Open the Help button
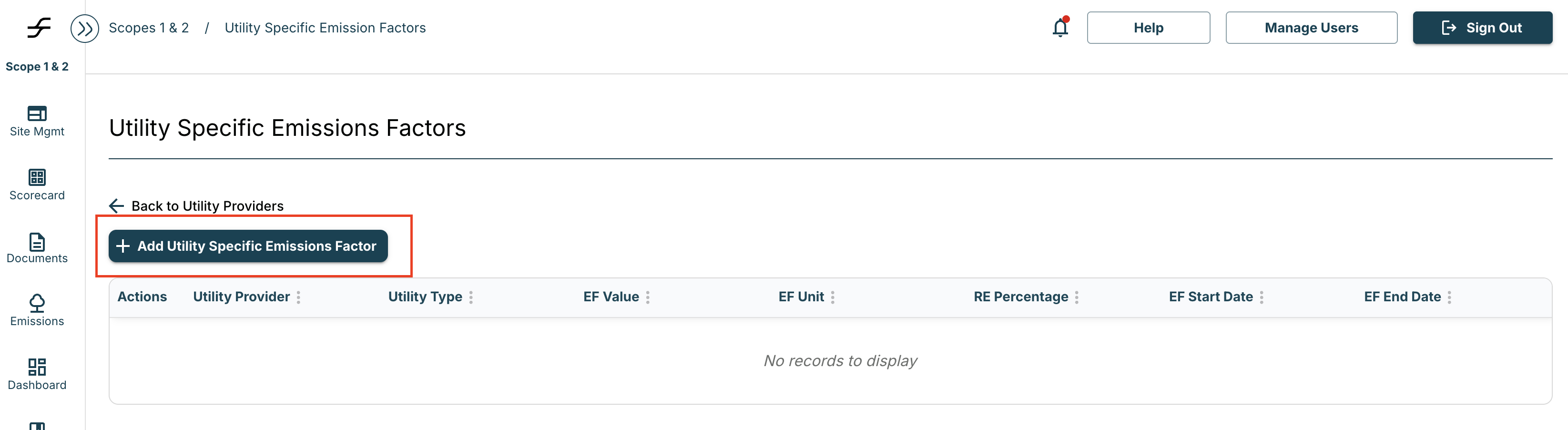The width and height of the screenshot is (1568, 430). (1148, 28)
